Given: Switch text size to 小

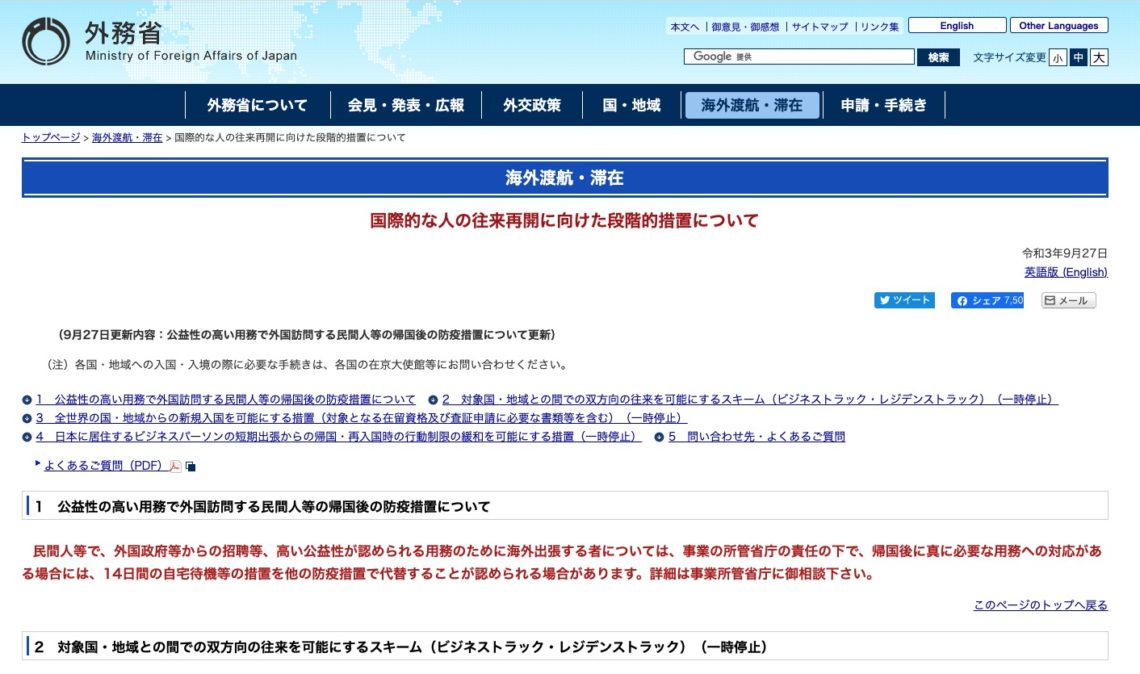Looking at the screenshot, I should coord(1056,58).
